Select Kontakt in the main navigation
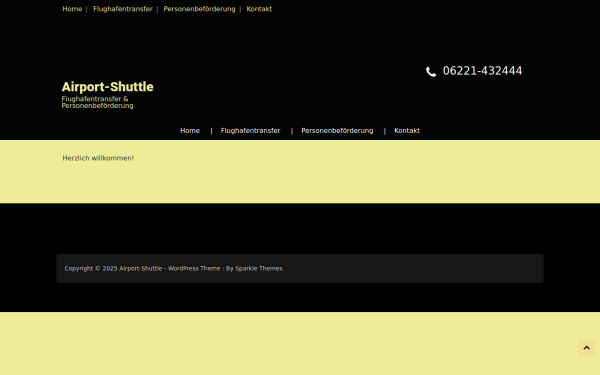The width and height of the screenshot is (600, 375). pos(407,130)
